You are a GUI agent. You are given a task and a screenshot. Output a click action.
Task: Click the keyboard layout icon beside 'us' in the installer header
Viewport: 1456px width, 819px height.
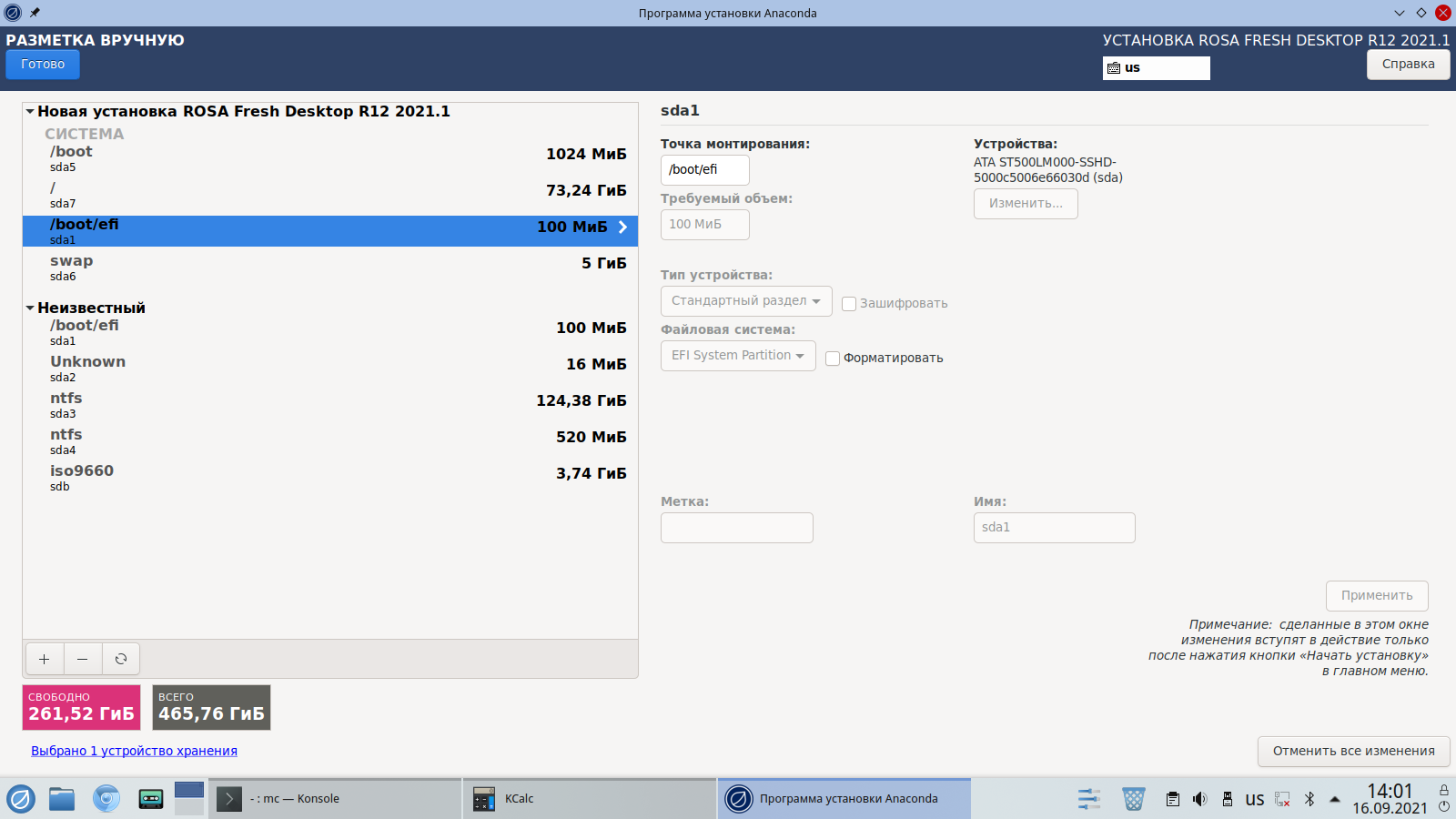tap(1114, 68)
